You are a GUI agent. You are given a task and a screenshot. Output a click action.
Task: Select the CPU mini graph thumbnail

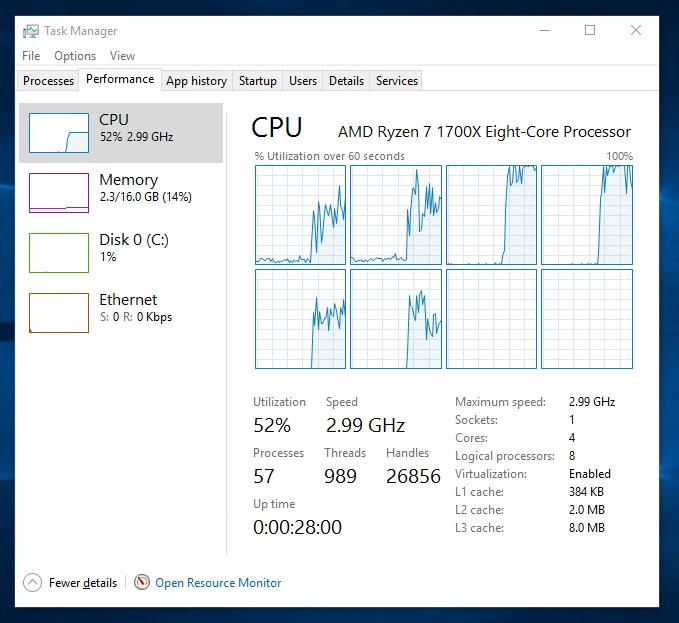59,133
